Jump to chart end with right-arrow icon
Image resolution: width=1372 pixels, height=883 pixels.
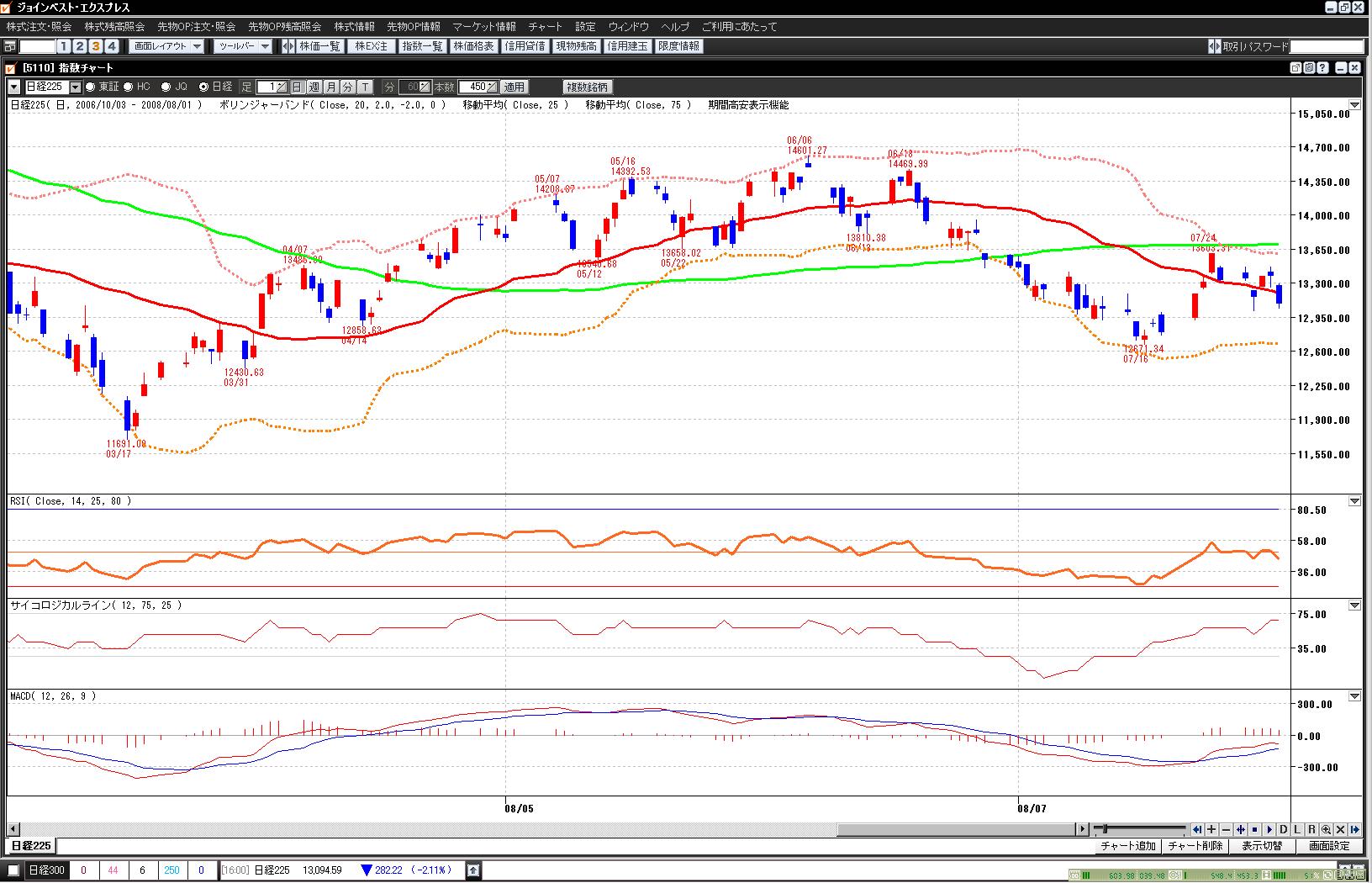1354,829
